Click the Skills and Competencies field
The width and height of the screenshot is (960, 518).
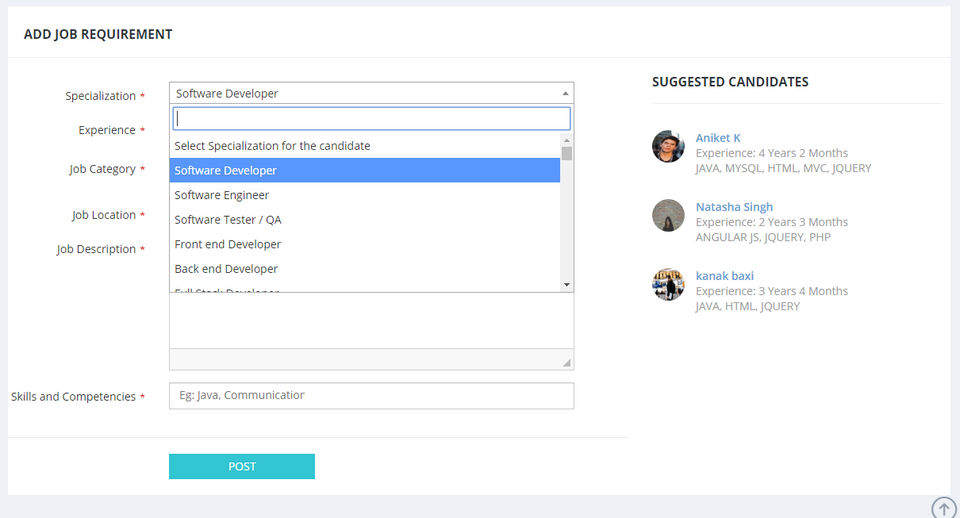pyautogui.click(x=371, y=396)
